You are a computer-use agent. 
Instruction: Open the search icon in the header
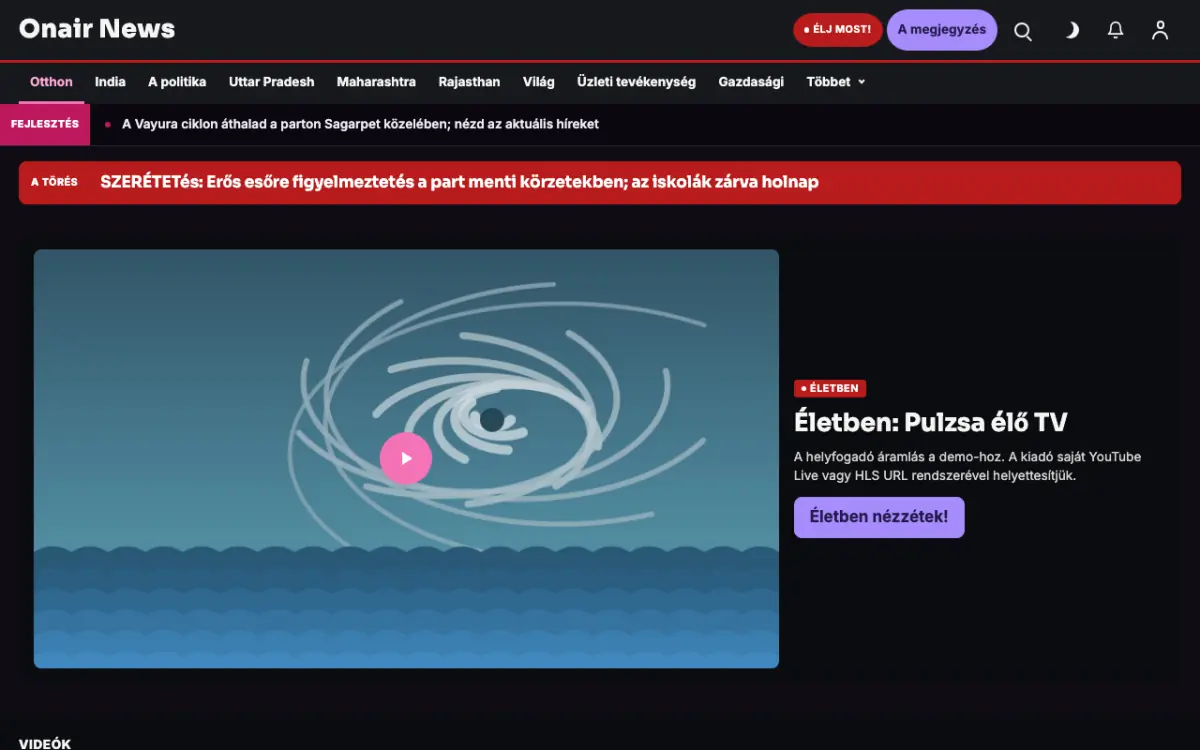[1023, 30]
